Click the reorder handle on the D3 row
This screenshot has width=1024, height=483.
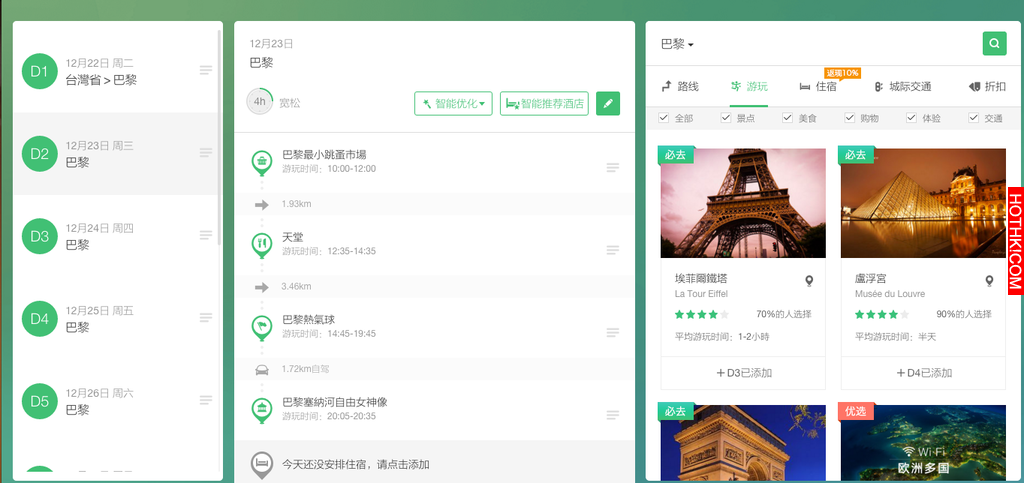click(x=206, y=235)
